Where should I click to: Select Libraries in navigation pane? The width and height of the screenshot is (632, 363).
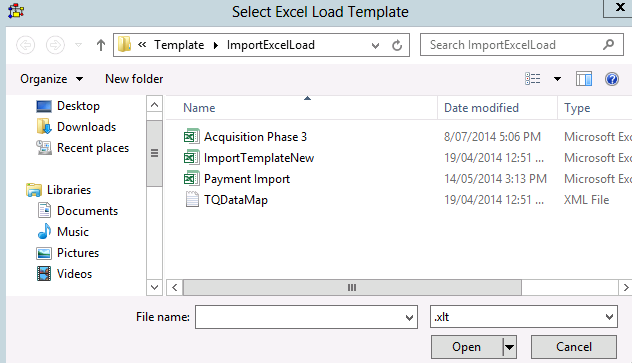(69, 190)
